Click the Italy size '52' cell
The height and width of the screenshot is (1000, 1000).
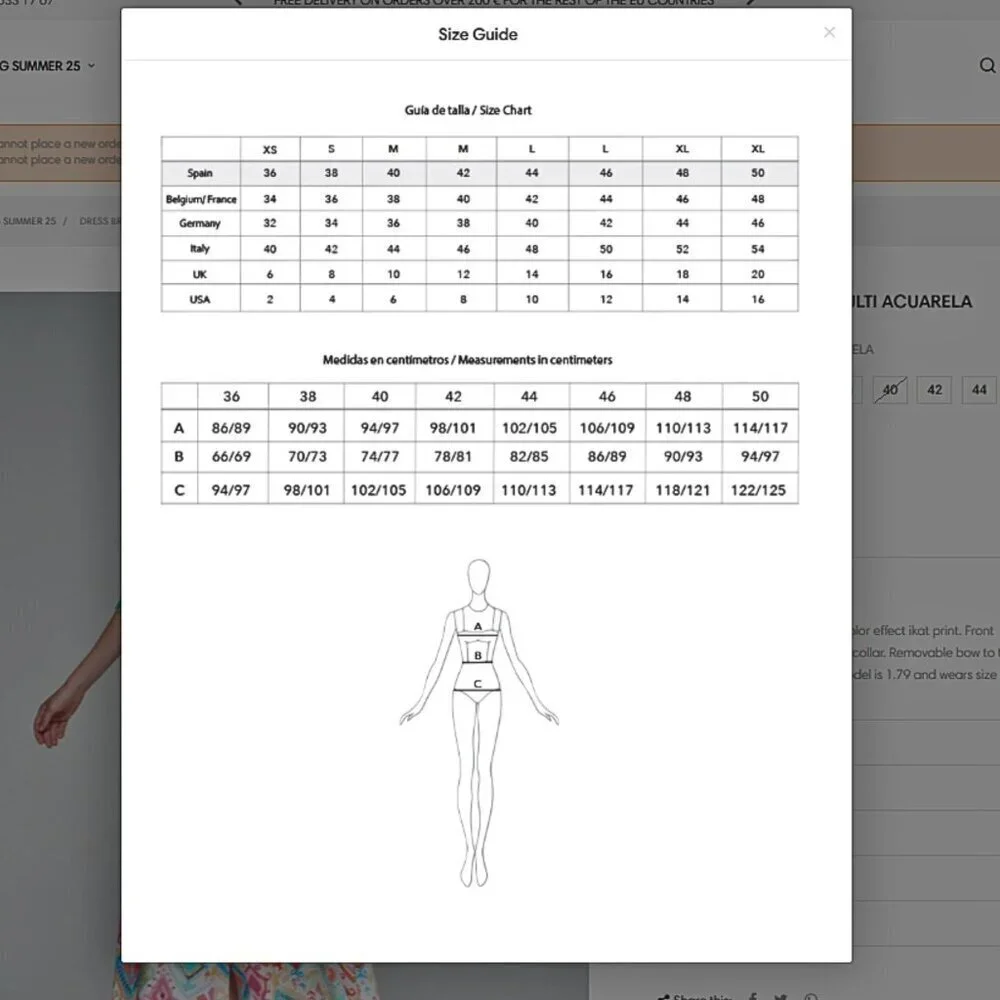coord(682,249)
